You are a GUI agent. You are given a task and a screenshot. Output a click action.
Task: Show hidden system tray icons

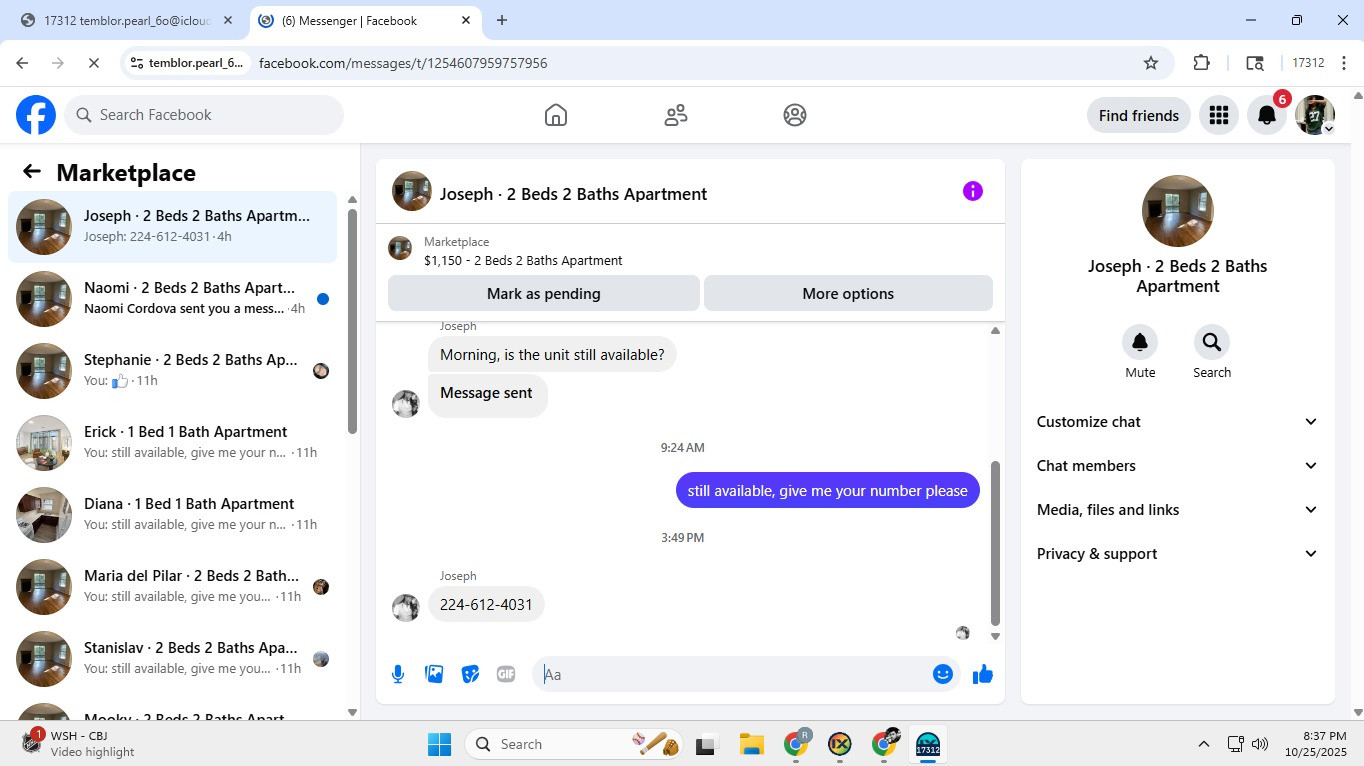pos(1204,744)
